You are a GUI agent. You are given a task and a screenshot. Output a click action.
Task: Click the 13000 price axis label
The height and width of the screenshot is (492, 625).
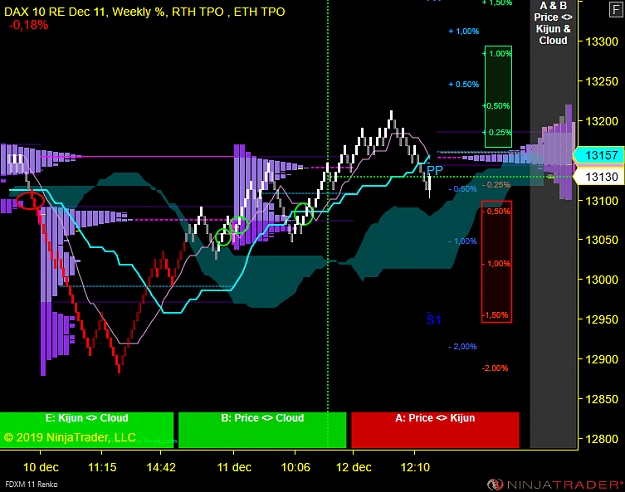point(601,279)
